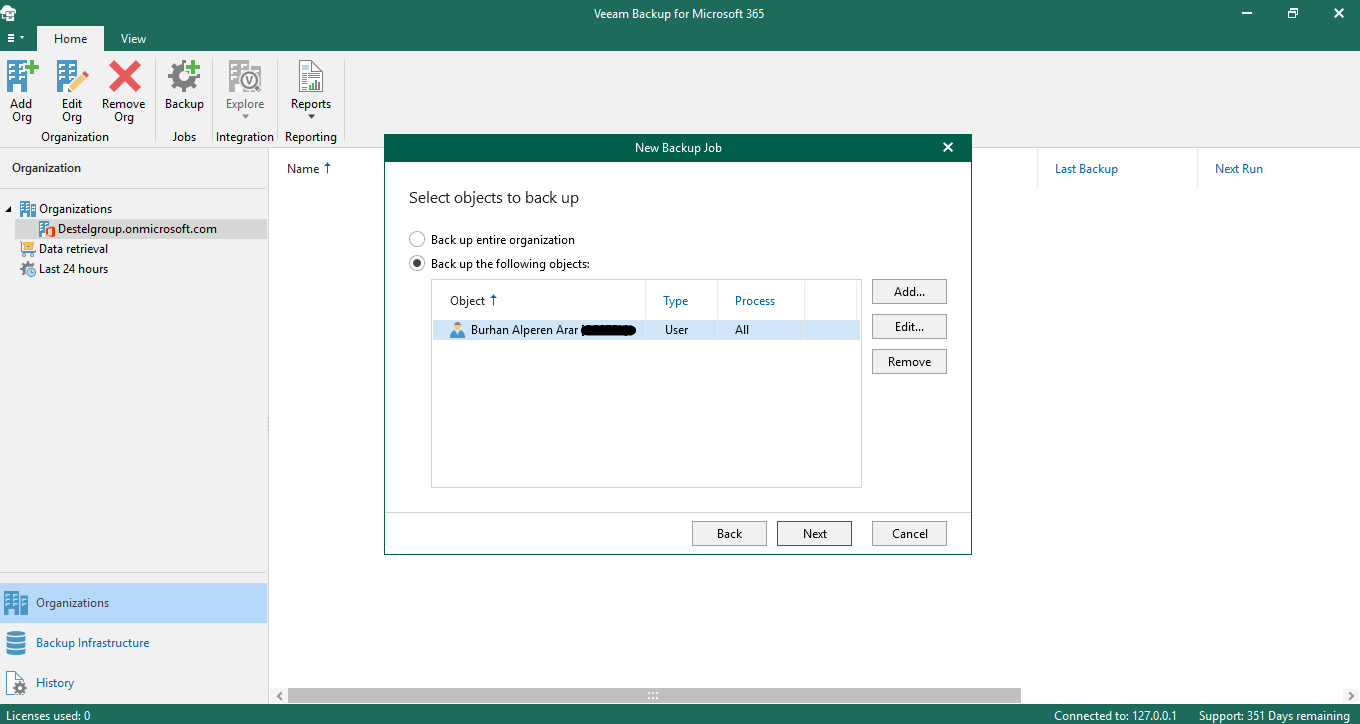The image size is (1360, 724).
Task: Select the Organizations root tree item
Action: (75, 209)
